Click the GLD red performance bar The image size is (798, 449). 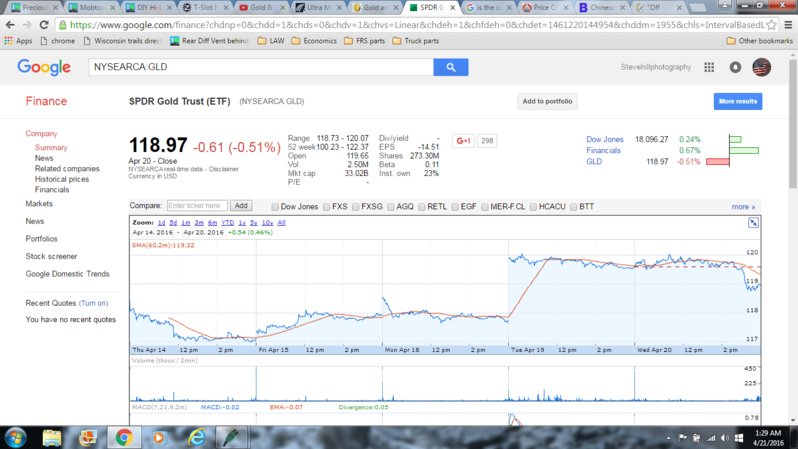click(718, 162)
